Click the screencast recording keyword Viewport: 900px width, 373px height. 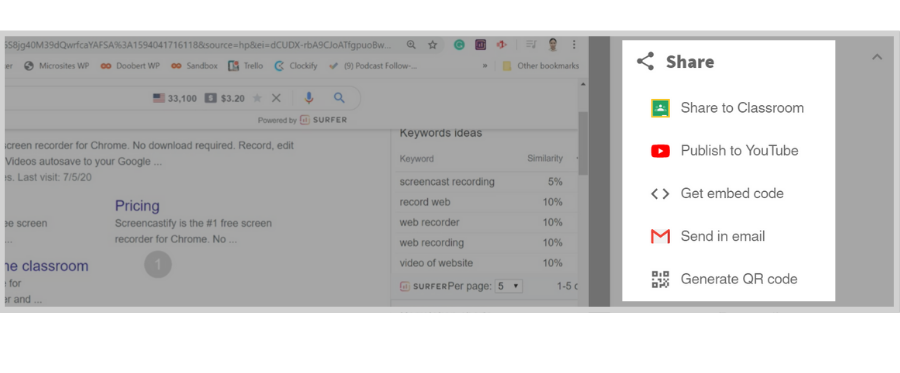[447, 182]
